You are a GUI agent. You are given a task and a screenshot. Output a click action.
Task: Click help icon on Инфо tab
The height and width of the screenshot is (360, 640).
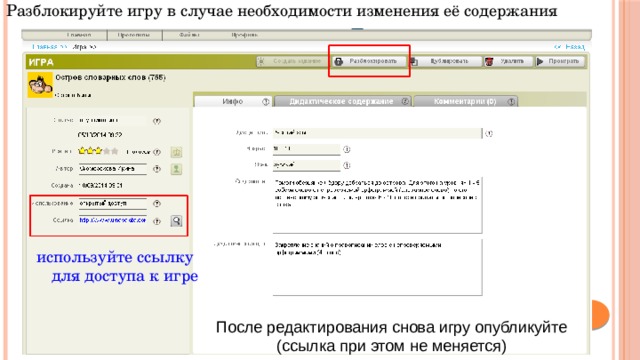click(266, 102)
